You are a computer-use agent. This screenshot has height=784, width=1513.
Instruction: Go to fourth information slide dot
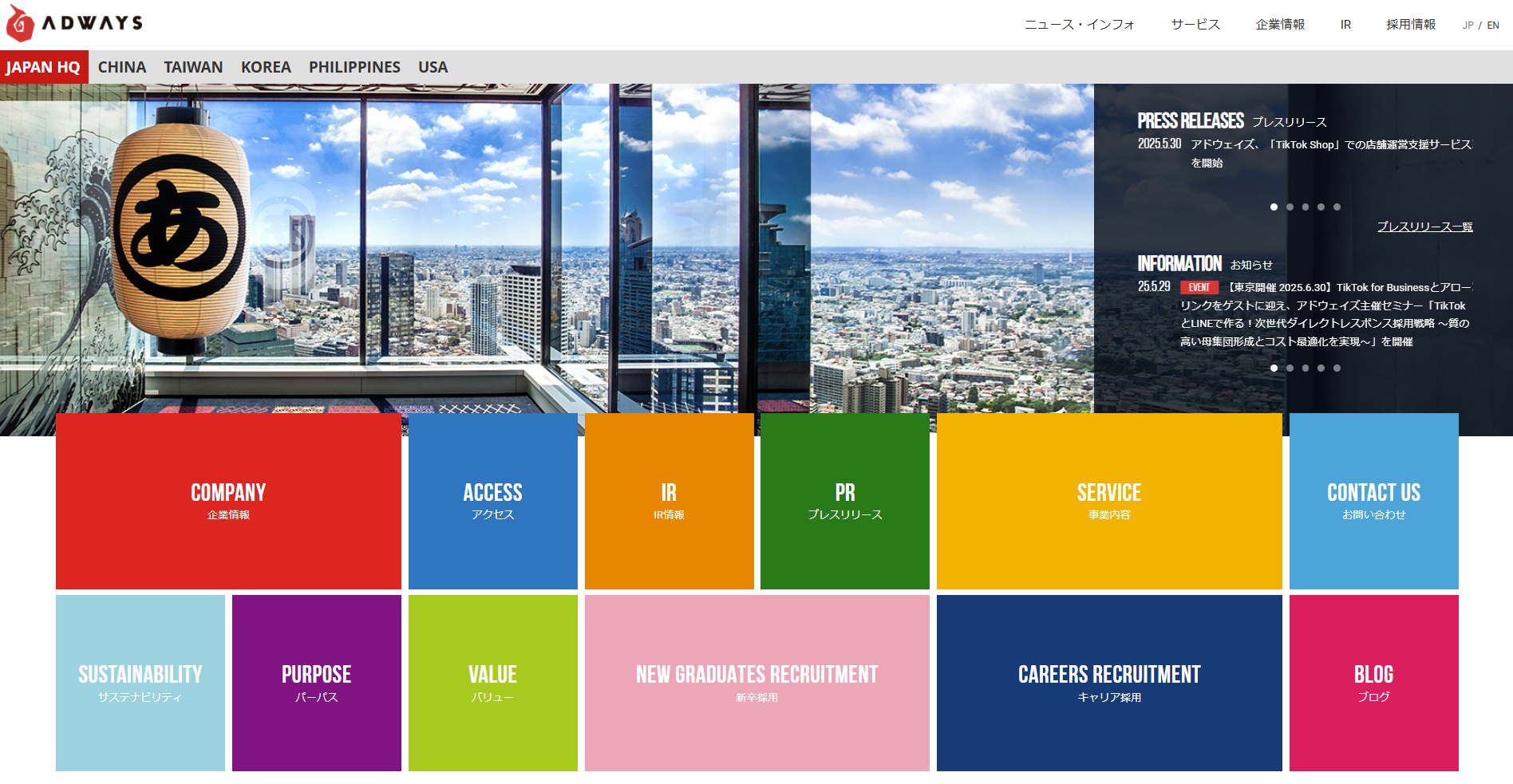[x=1321, y=368]
